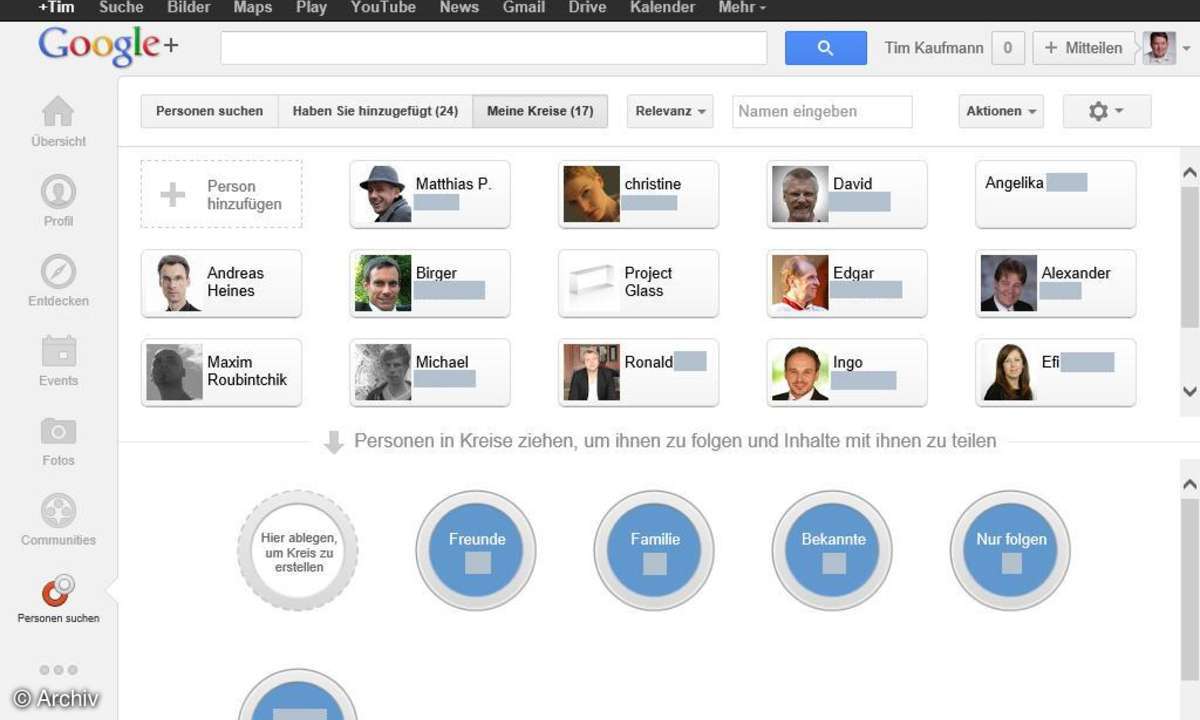Open Gmail in the top bar
Screen dimensions: 1200x720
[524, 8]
